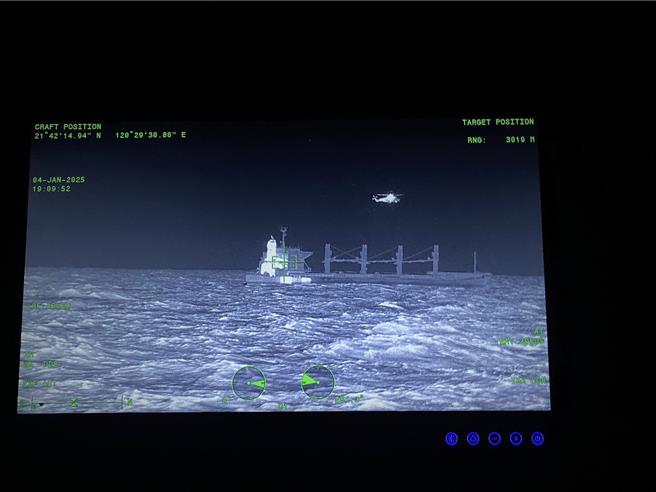Click the CRAFT POSITION label
This screenshot has height=492, width=656.
coord(68,126)
